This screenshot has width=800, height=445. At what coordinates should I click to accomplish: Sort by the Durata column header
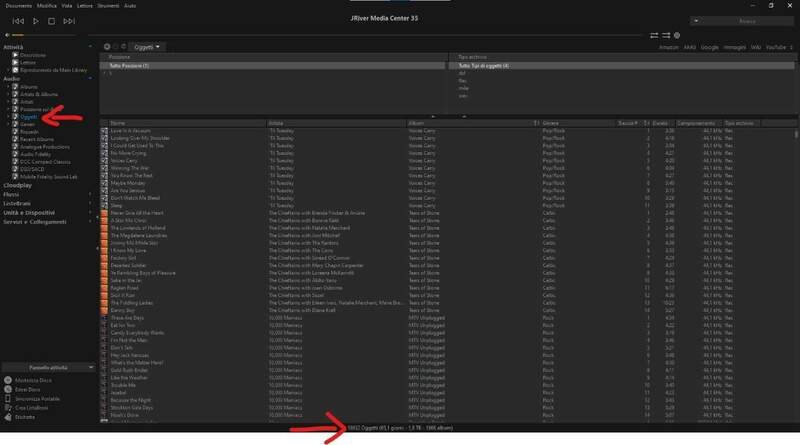click(663, 123)
